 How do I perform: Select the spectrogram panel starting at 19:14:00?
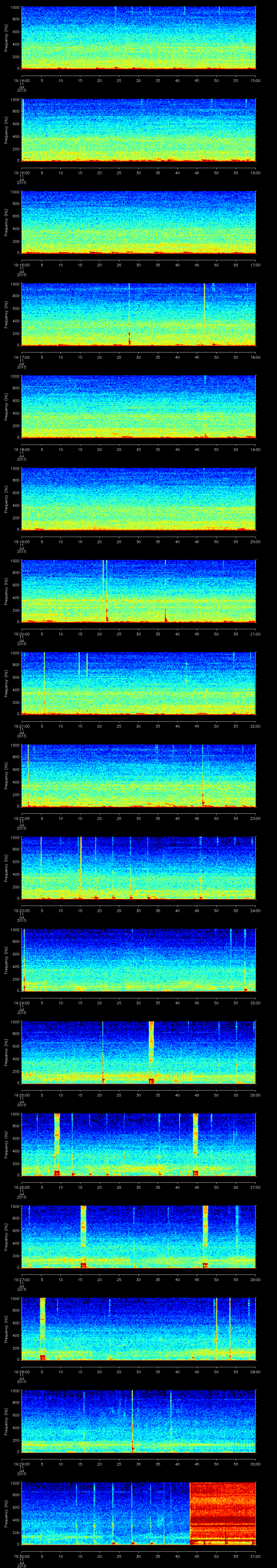click(139, 38)
